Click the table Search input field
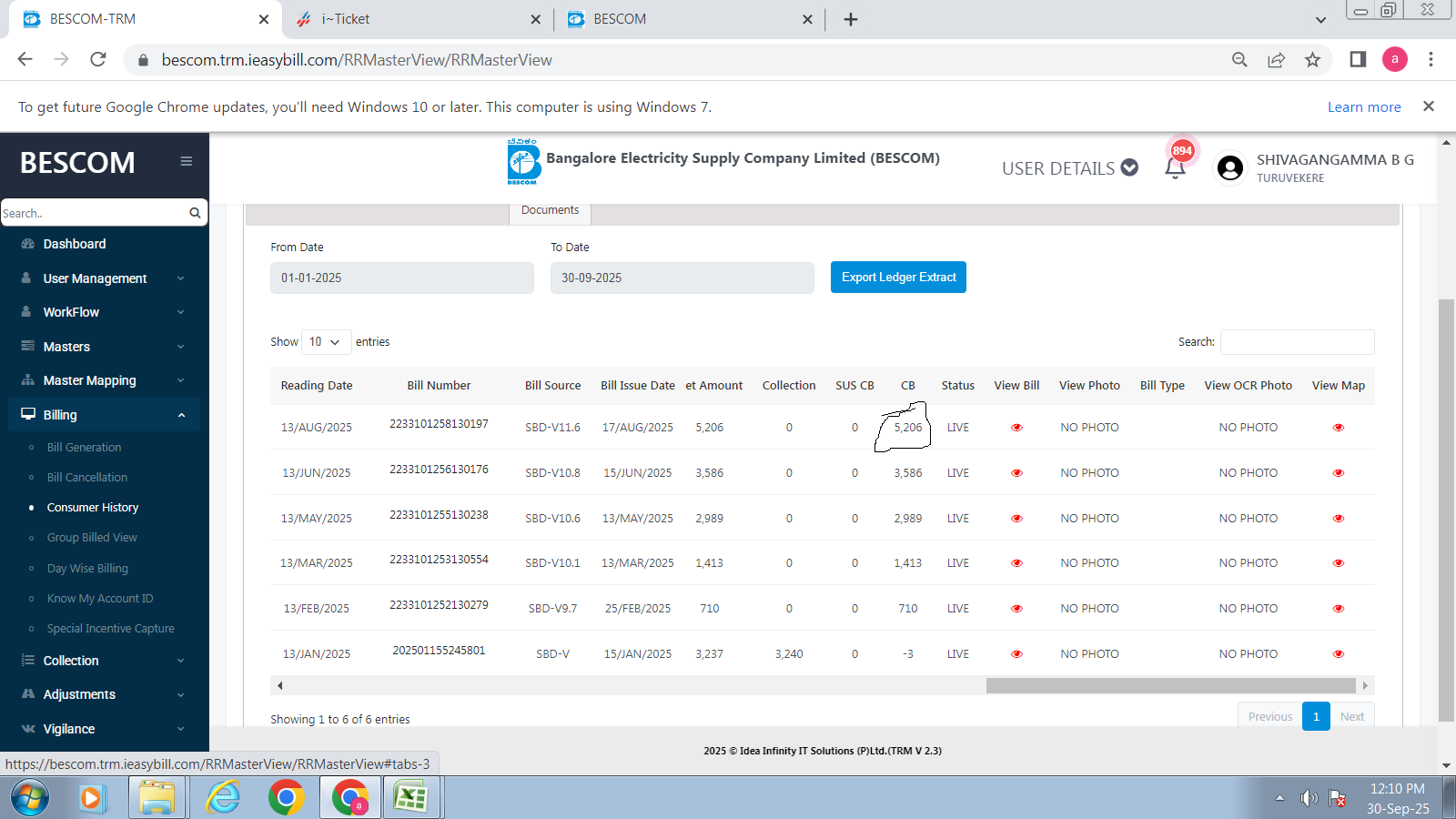 [x=1297, y=342]
